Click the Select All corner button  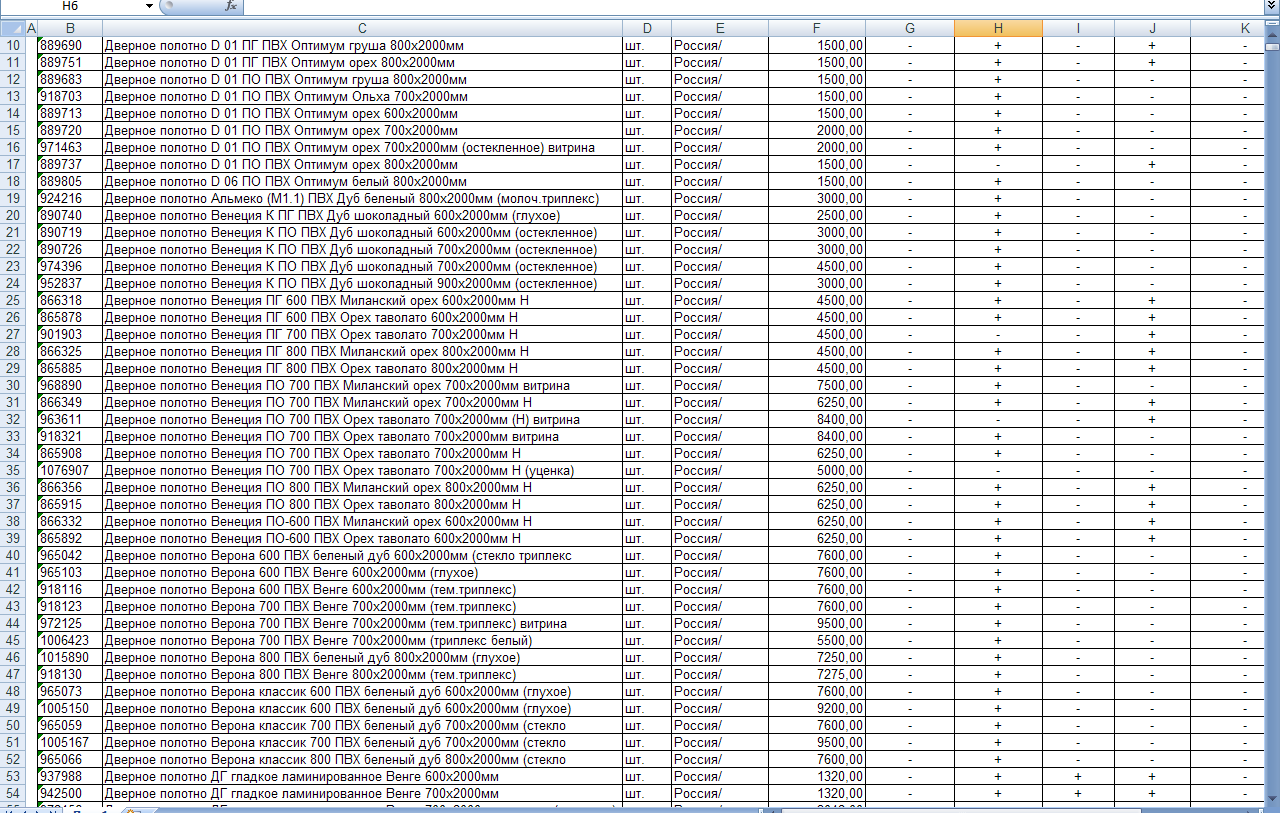tap(11, 28)
